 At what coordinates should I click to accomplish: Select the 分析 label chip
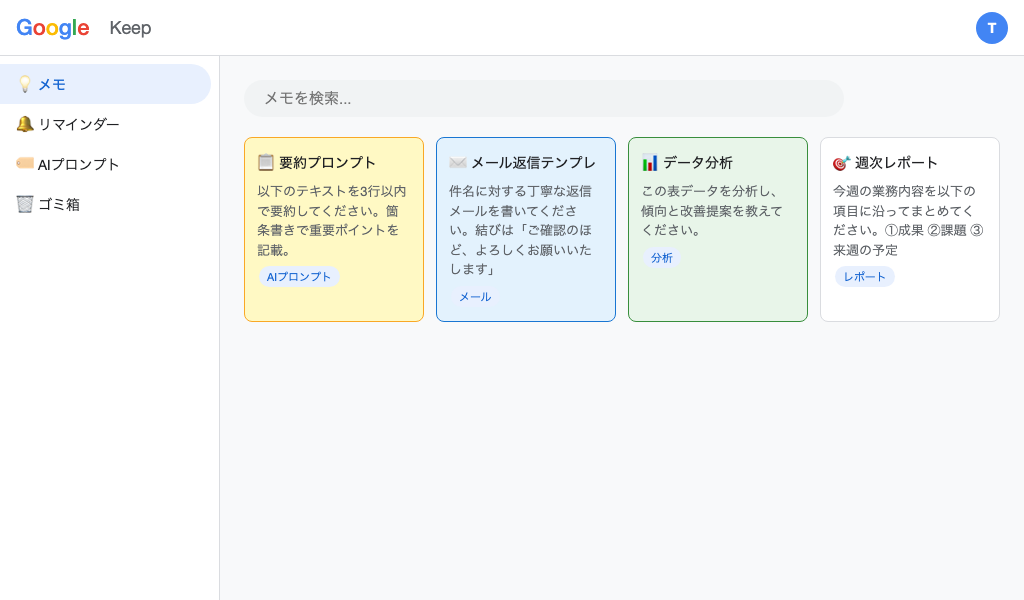click(662, 257)
